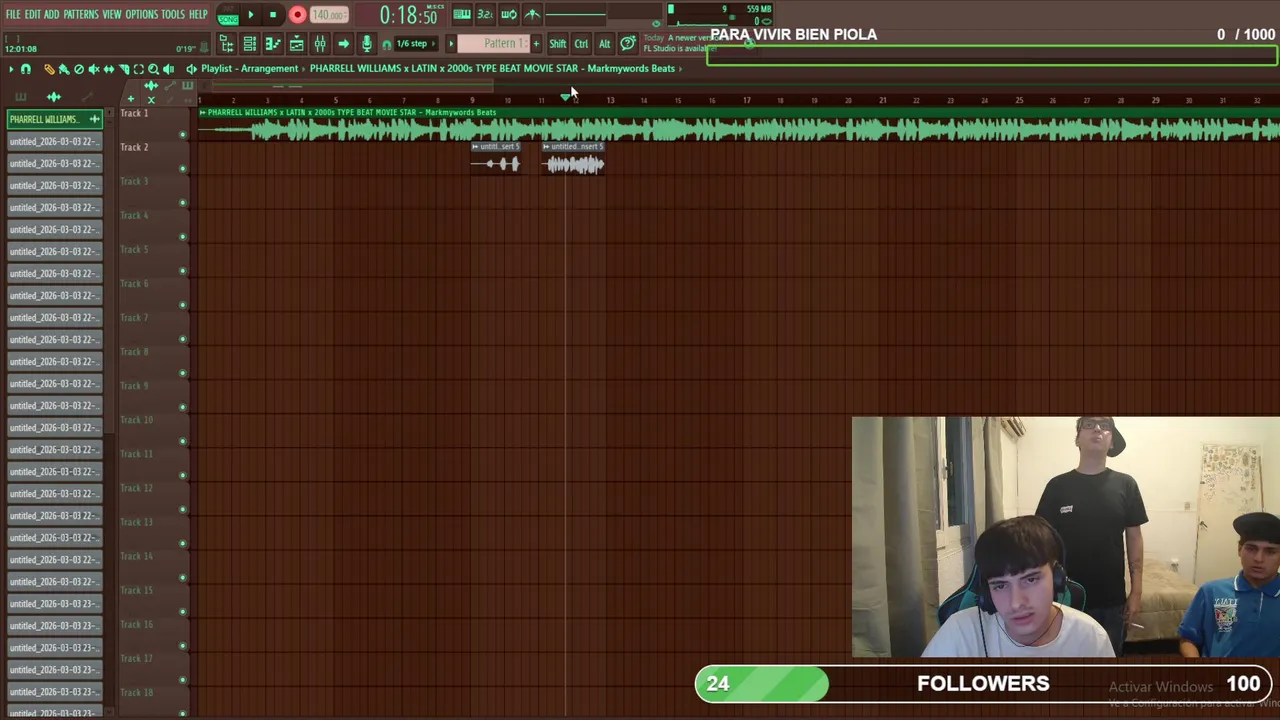1280x720 pixels.
Task: Mute Track 12 with its green dot
Action: (182, 508)
